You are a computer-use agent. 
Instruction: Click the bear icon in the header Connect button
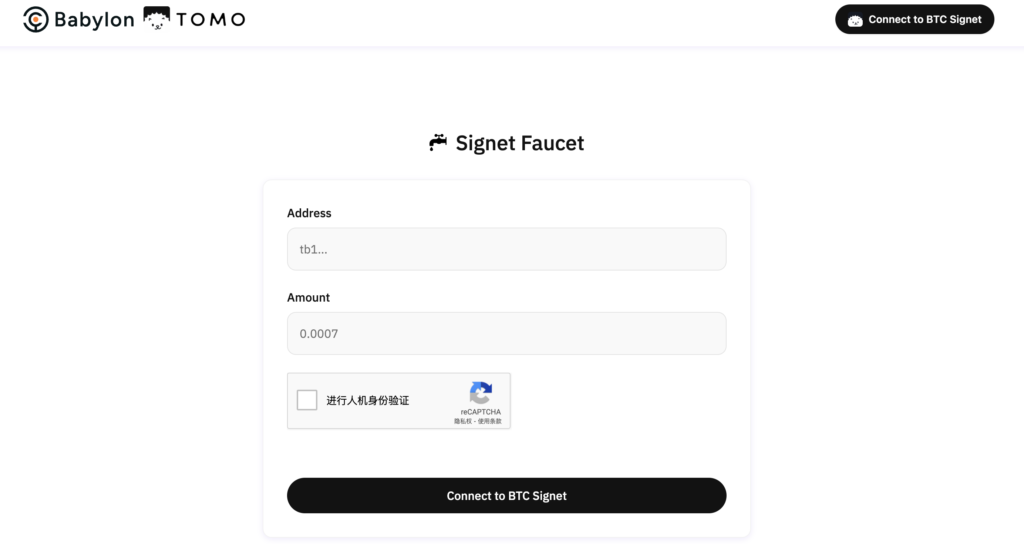(855, 20)
